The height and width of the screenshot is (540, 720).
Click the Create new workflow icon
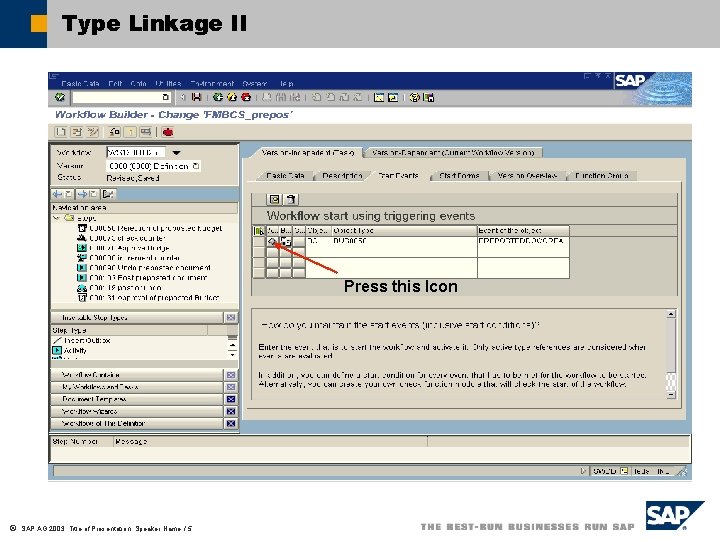coord(61,132)
